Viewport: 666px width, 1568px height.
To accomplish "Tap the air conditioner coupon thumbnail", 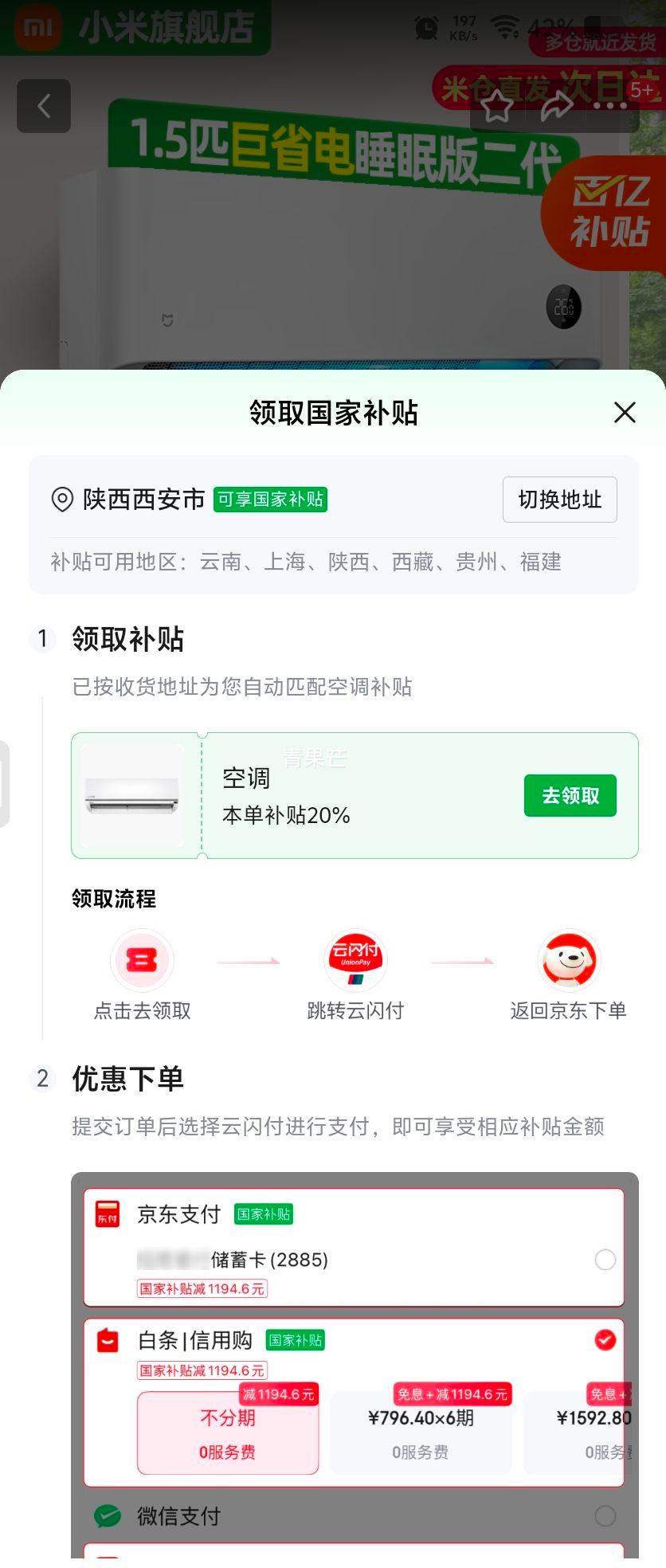I will click(x=132, y=795).
